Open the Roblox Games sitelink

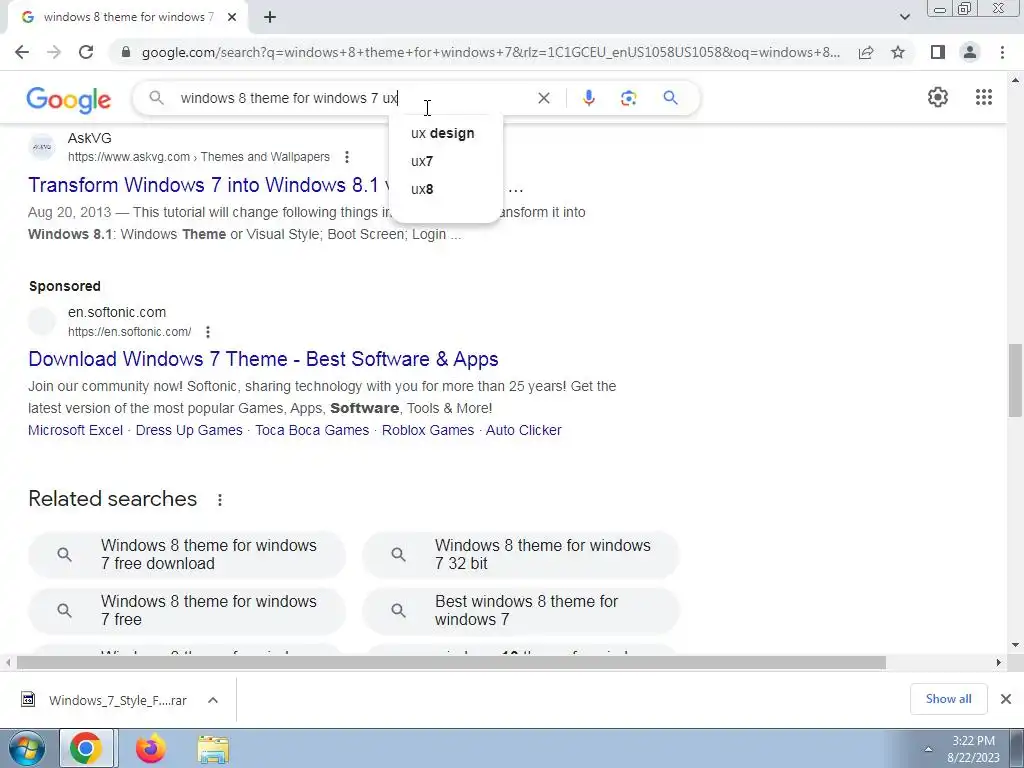[428, 430]
